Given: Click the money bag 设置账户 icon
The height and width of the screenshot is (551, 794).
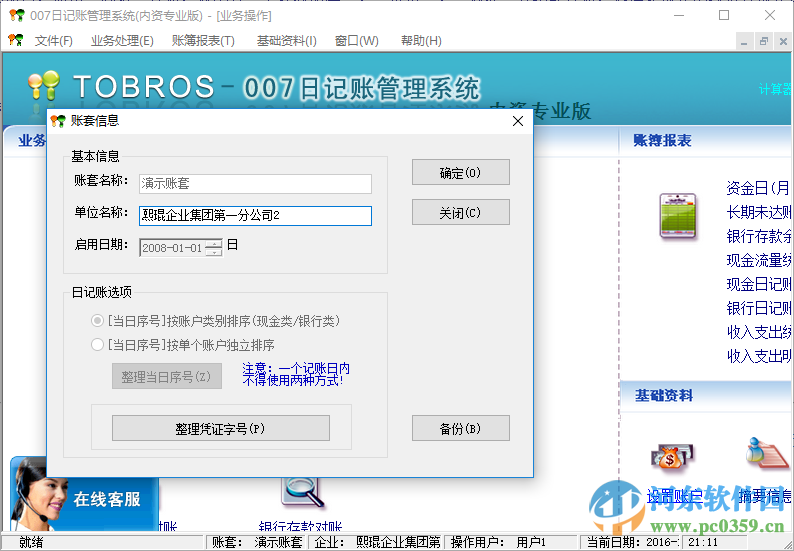Looking at the screenshot, I should (x=671, y=457).
